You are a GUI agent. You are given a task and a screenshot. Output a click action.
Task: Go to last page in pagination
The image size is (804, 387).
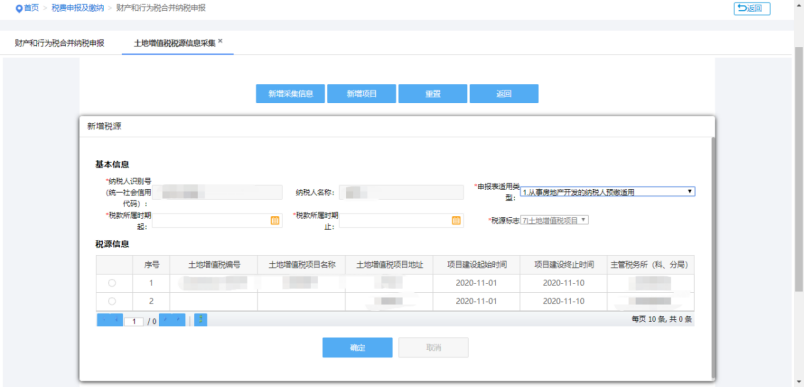[x=178, y=320]
